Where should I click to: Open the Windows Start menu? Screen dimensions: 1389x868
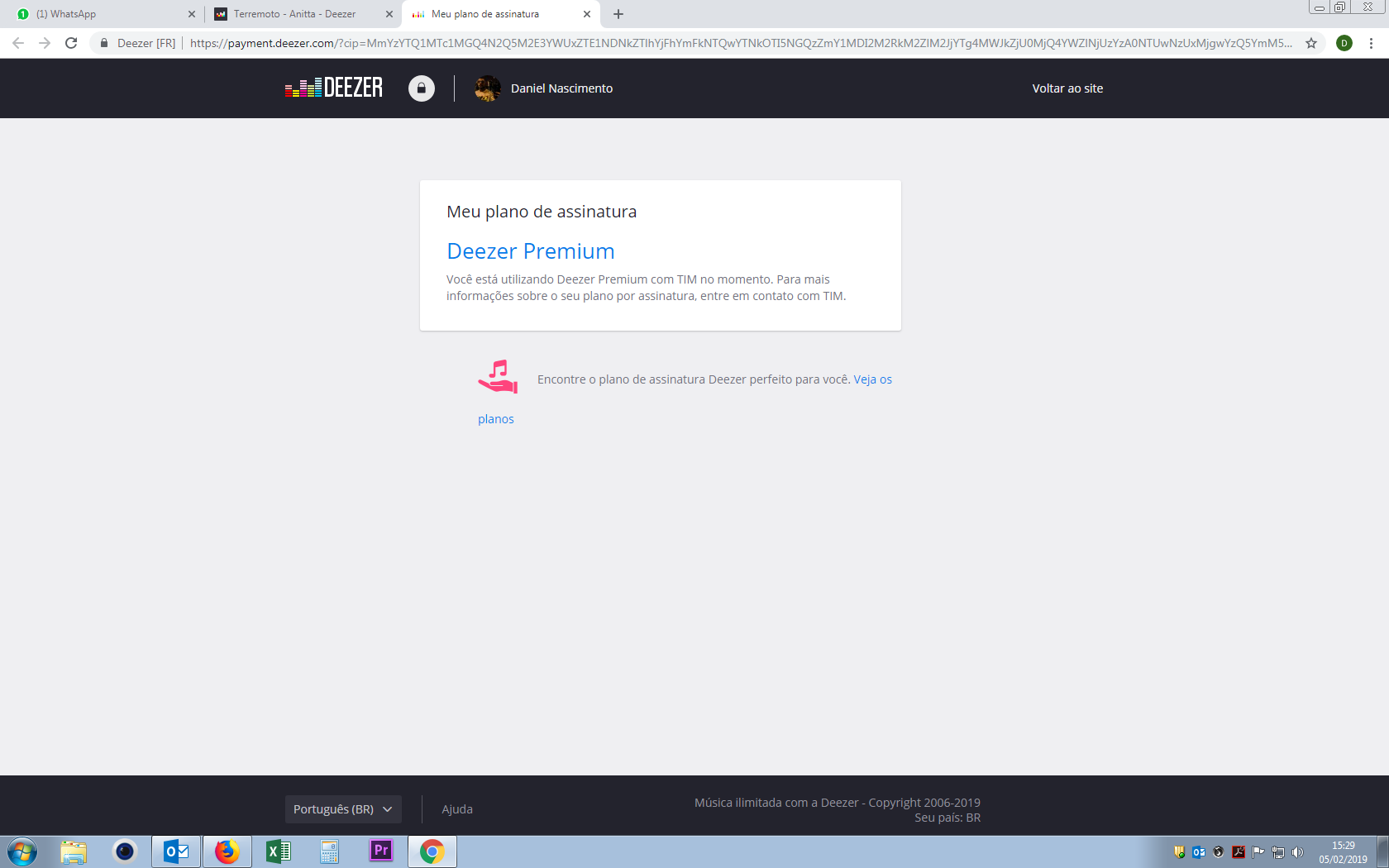pos(21,851)
